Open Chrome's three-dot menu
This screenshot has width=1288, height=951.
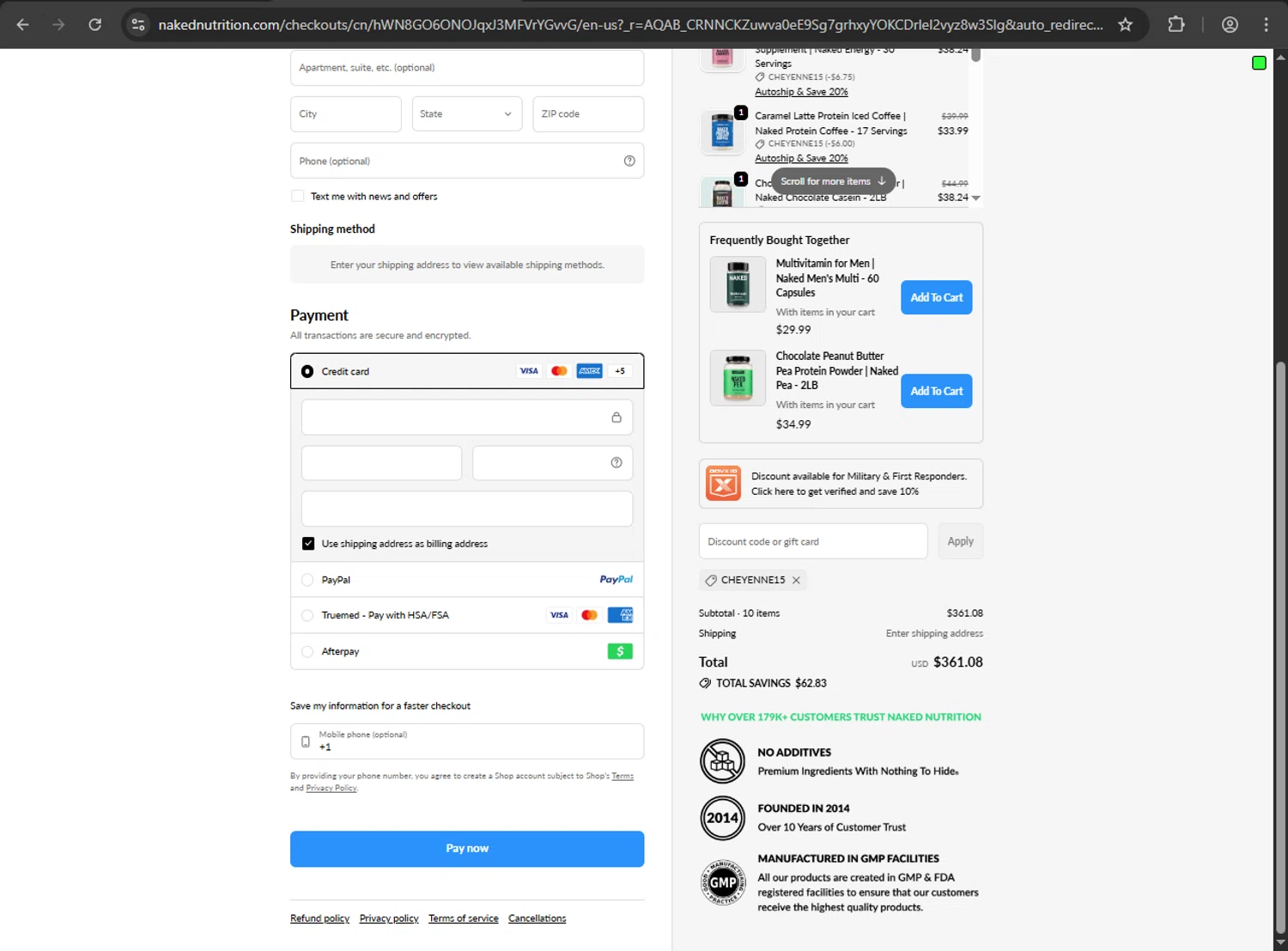click(x=1266, y=25)
